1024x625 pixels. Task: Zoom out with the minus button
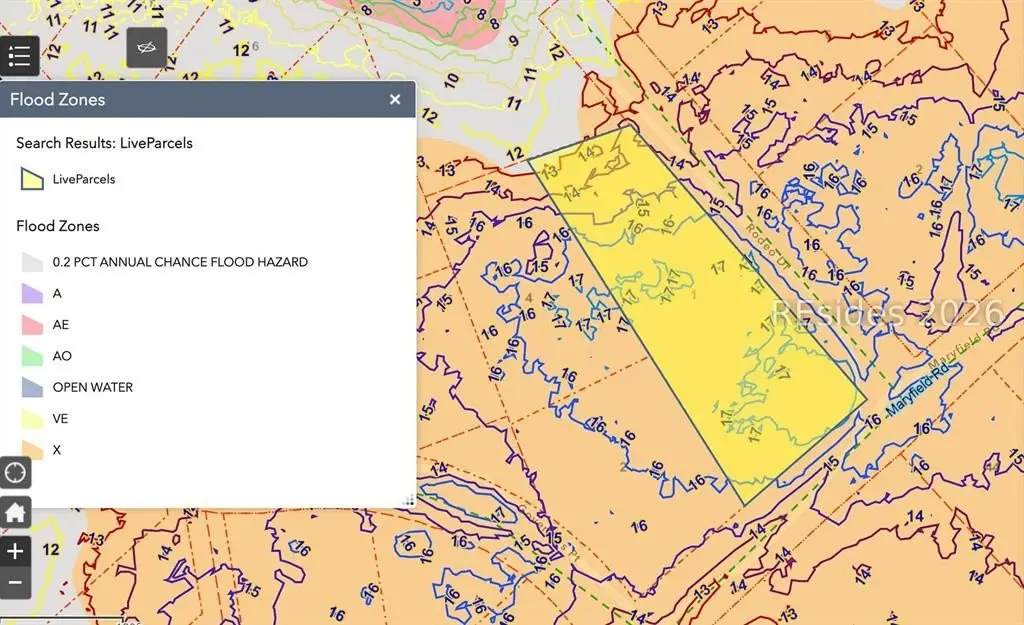click(15, 582)
